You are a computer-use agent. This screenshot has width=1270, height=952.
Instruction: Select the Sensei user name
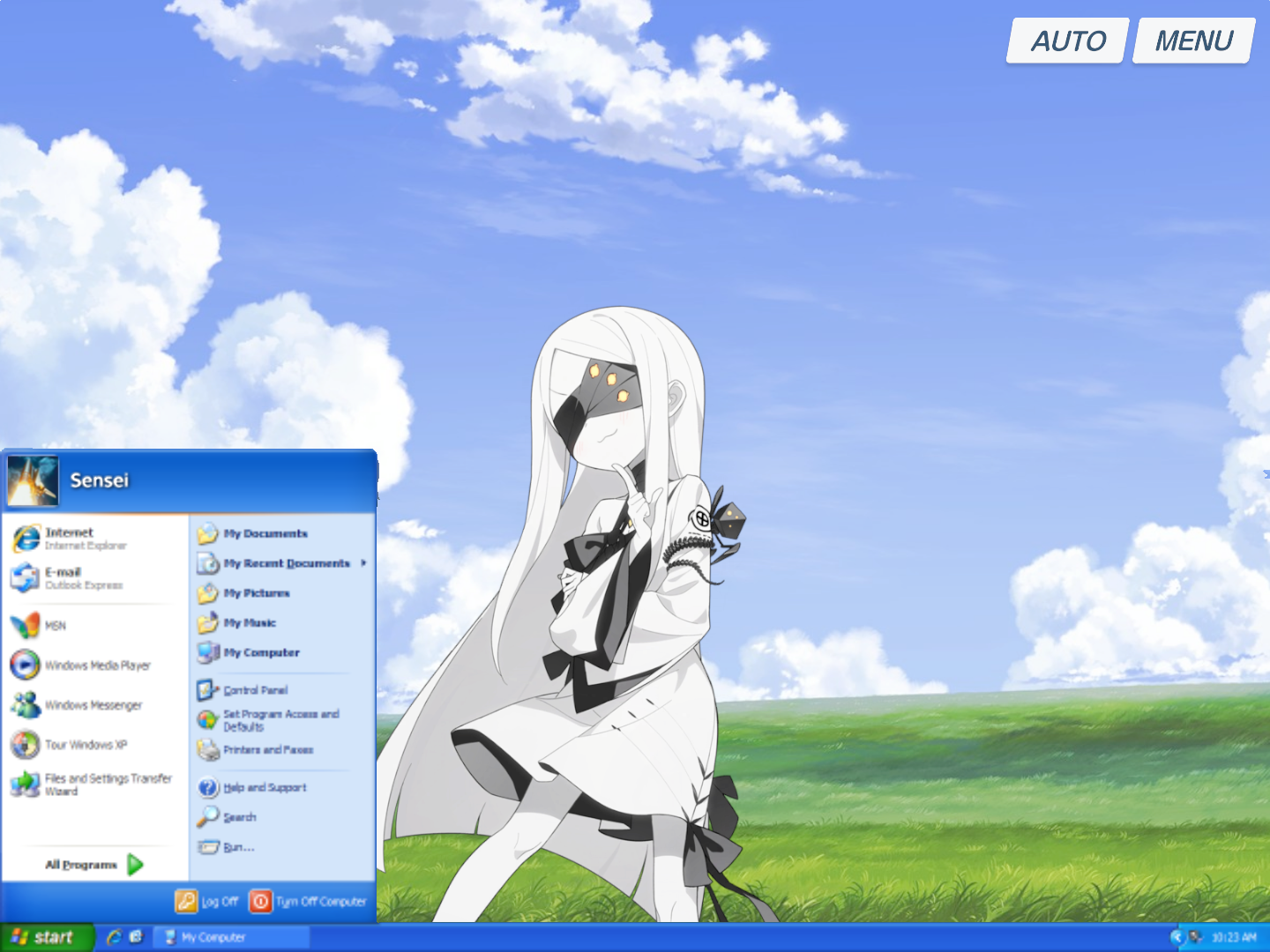coord(100,480)
